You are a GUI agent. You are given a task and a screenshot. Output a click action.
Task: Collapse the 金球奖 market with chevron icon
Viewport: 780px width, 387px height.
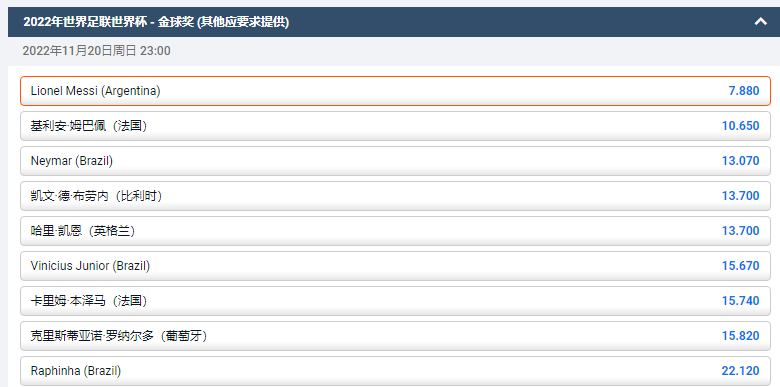pos(760,21)
